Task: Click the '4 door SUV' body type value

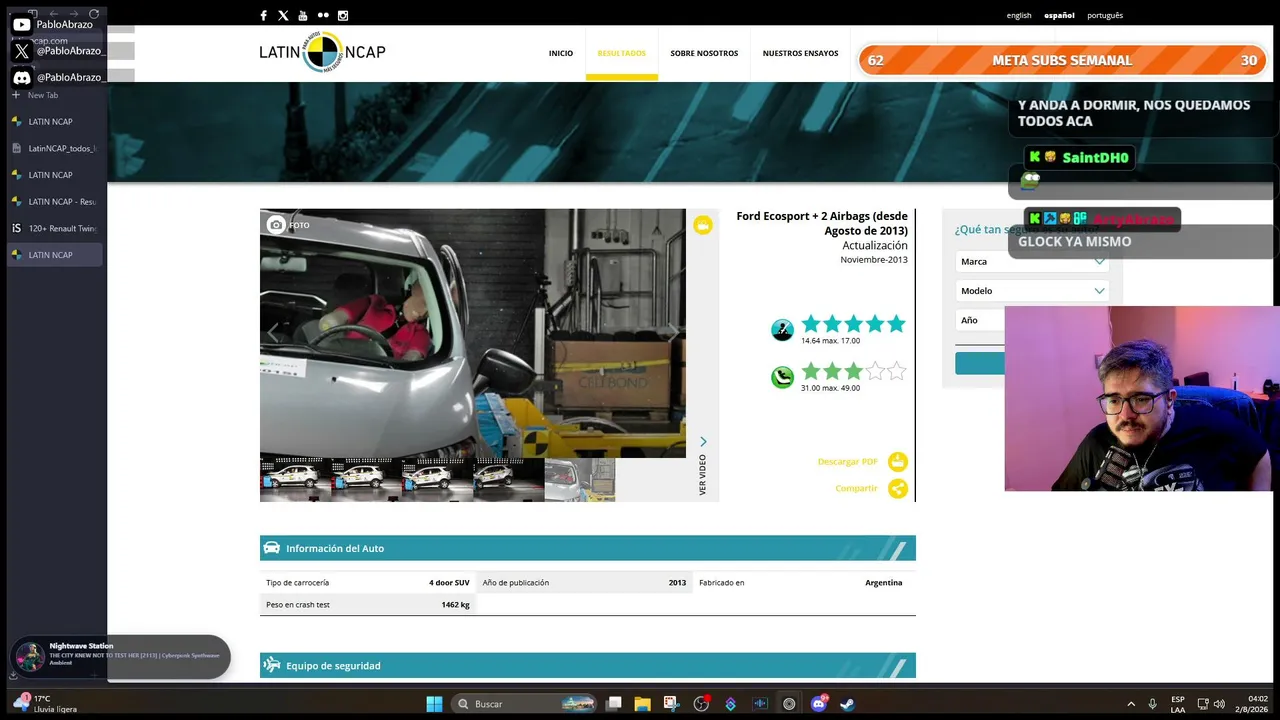Action: pyautogui.click(x=449, y=583)
